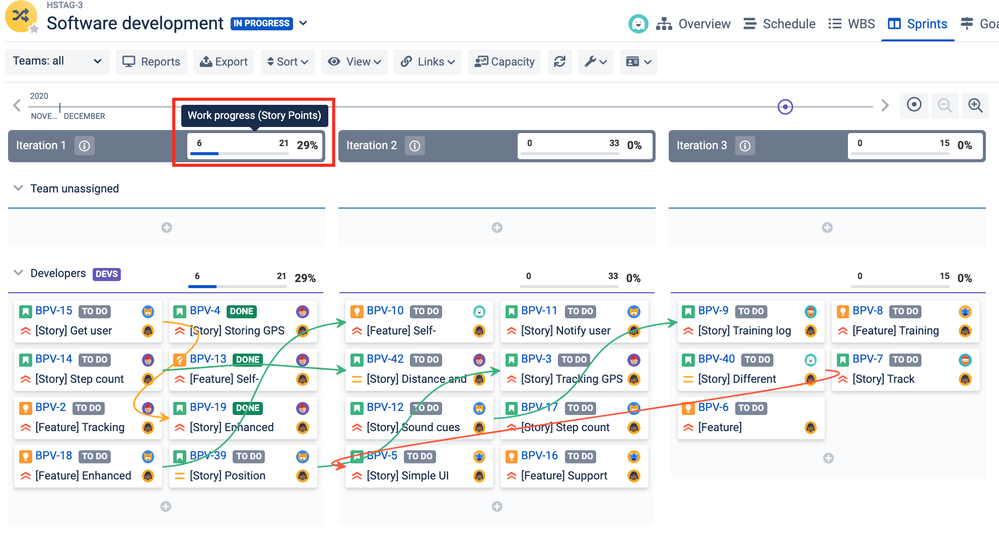Open the Sort dropdown
Screen dimensions: 999x540
coord(287,62)
